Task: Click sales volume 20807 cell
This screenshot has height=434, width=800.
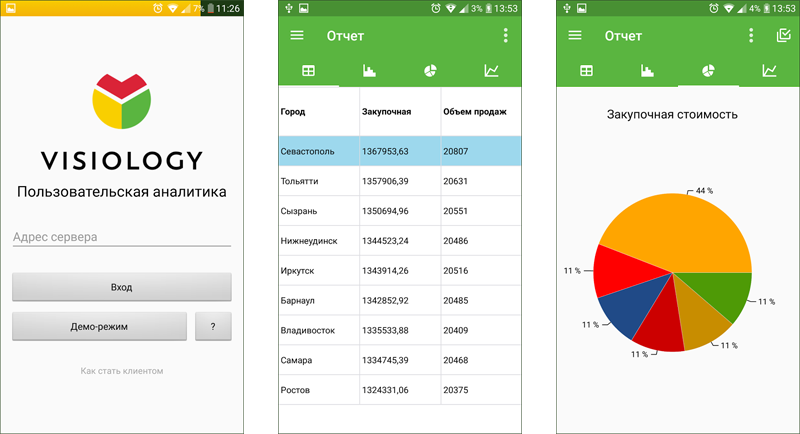Action: click(481, 151)
